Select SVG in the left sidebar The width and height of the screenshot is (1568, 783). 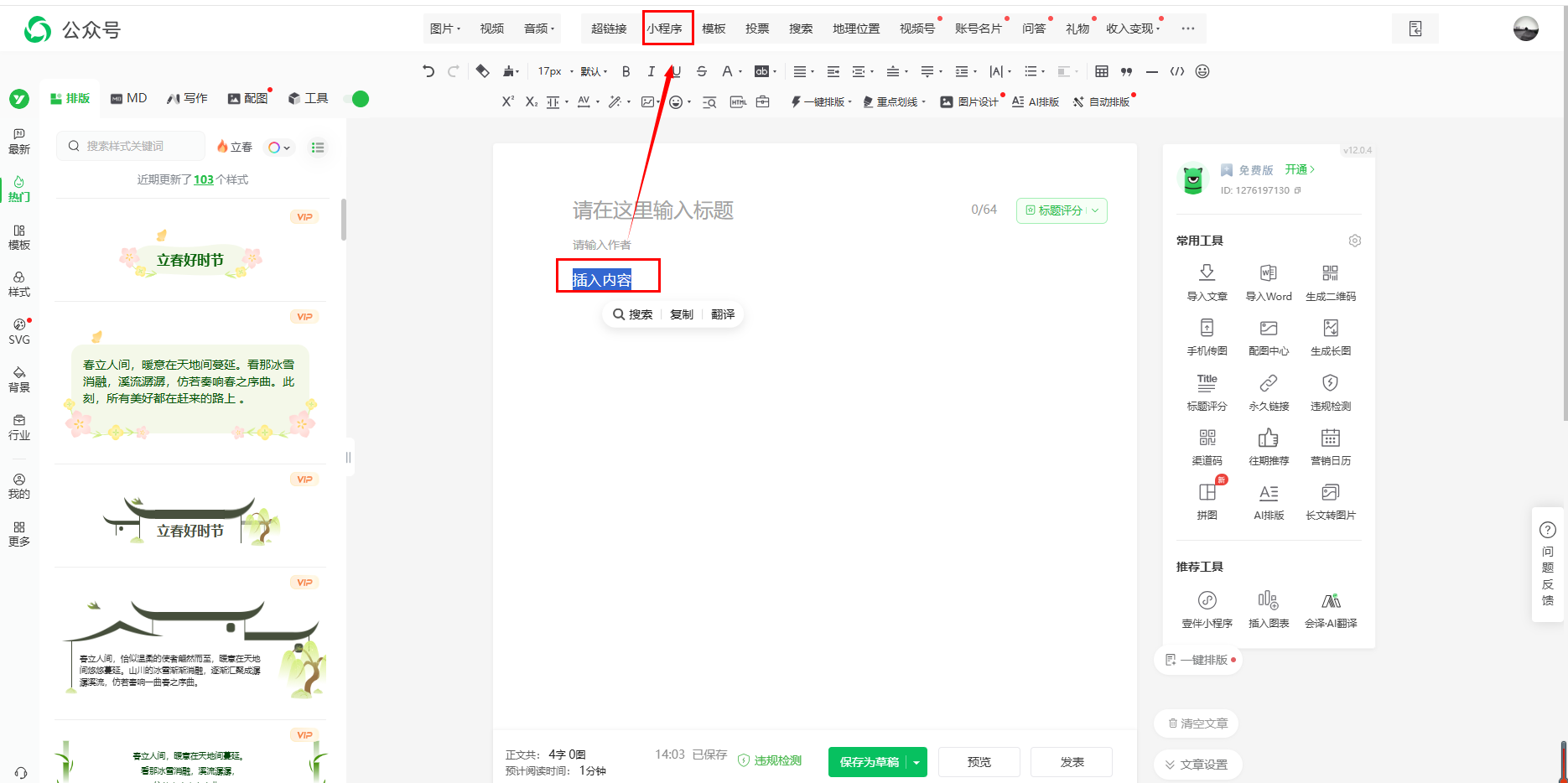tap(19, 332)
